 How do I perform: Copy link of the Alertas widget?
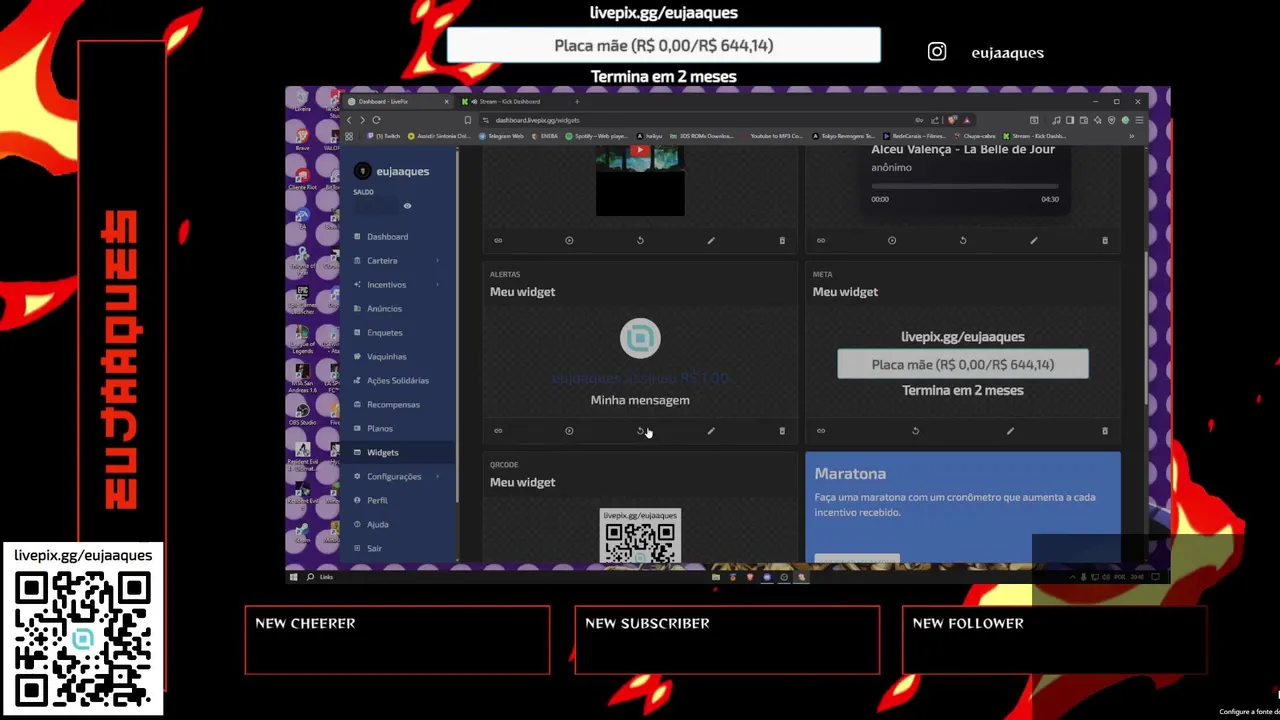tap(498, 431)
